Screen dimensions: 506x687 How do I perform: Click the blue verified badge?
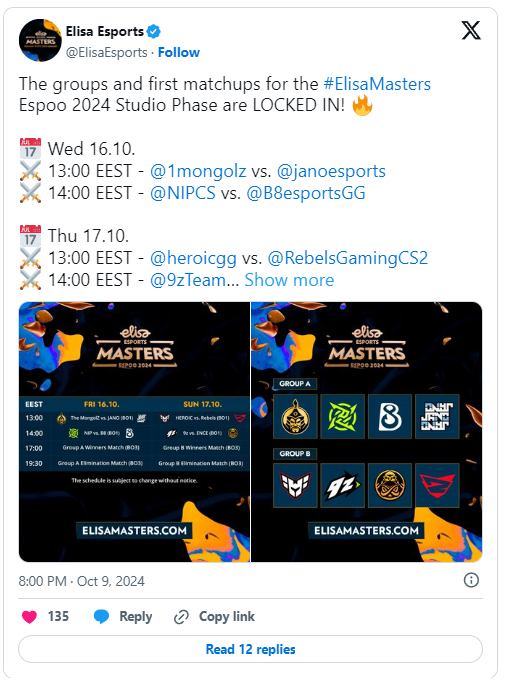[154, 32]
